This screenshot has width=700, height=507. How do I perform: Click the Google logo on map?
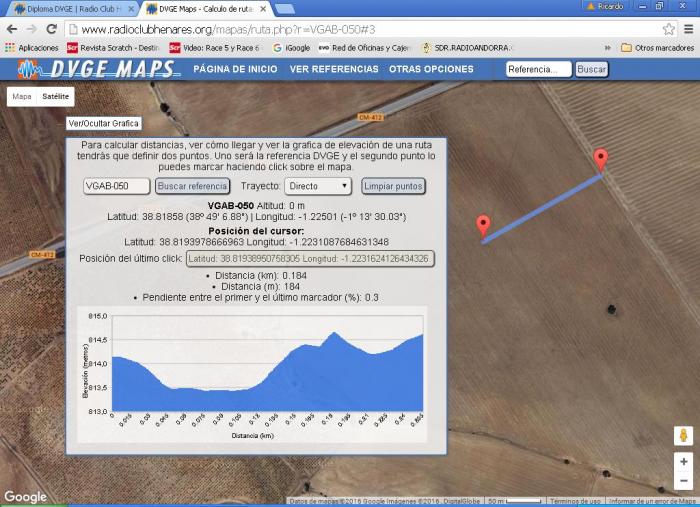point(25,496)
